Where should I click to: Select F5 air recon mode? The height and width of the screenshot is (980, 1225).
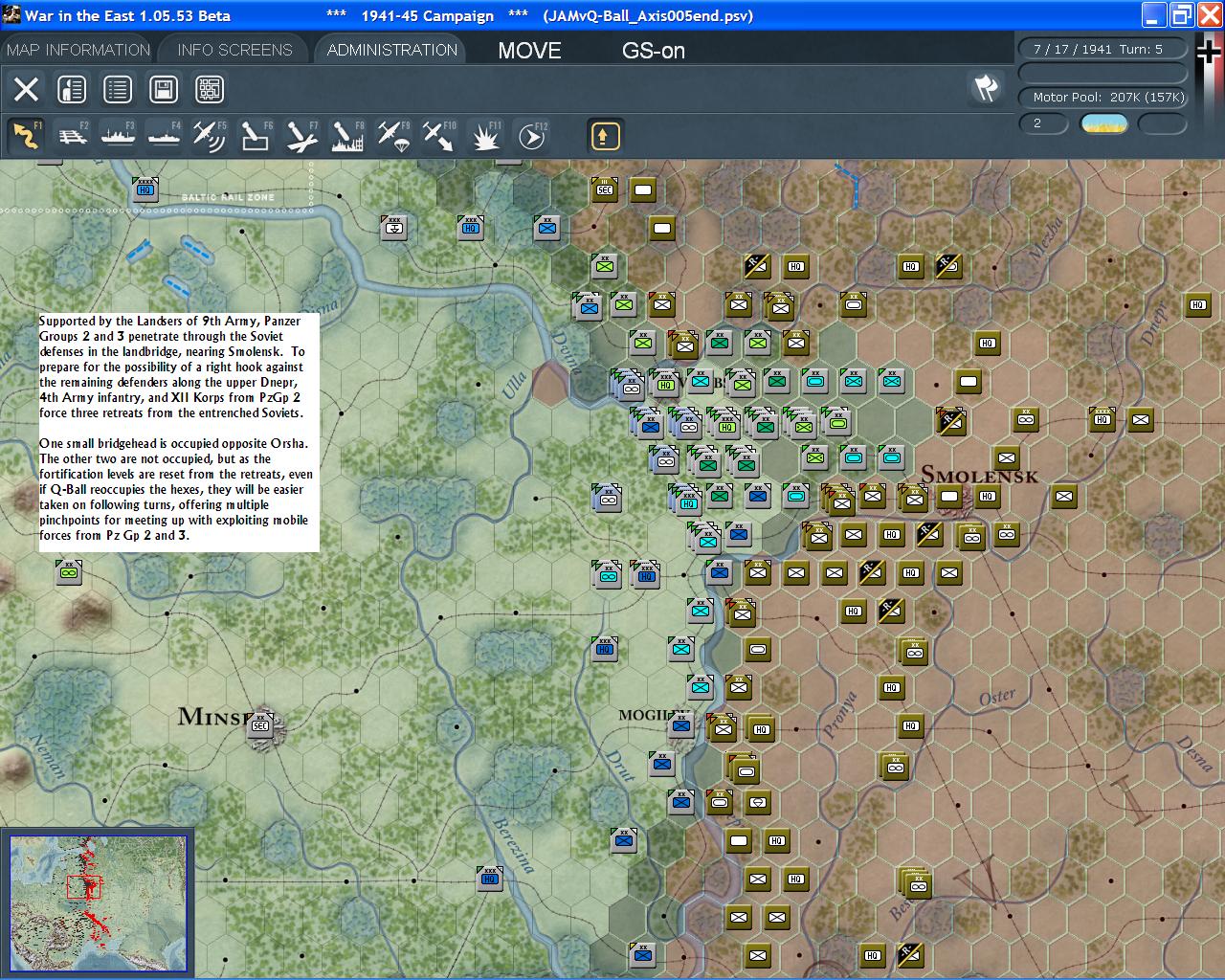coord(210,136)
